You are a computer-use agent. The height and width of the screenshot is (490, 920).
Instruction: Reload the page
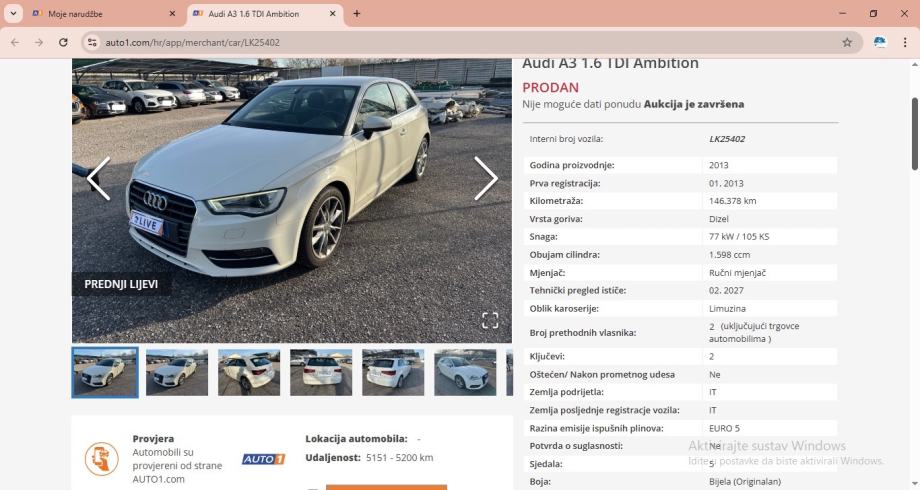coord(63,42)
